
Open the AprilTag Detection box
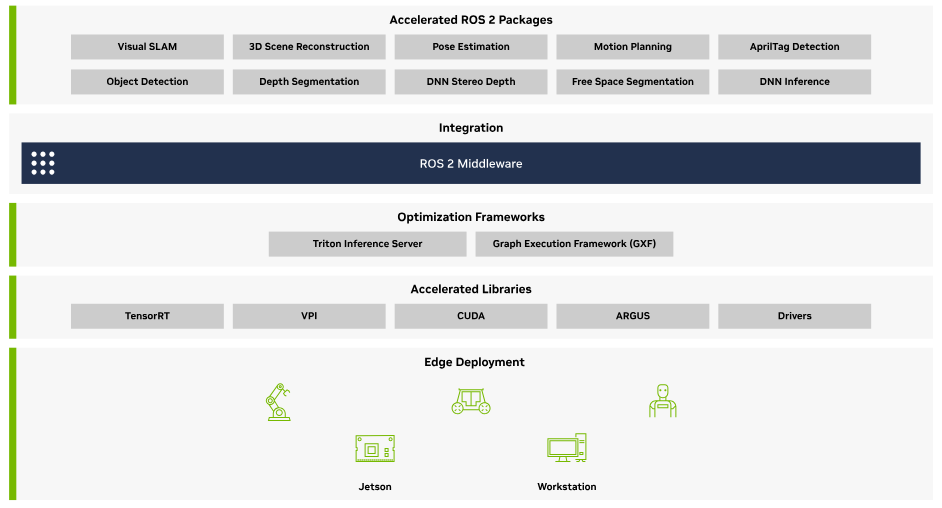pos(794,47)
